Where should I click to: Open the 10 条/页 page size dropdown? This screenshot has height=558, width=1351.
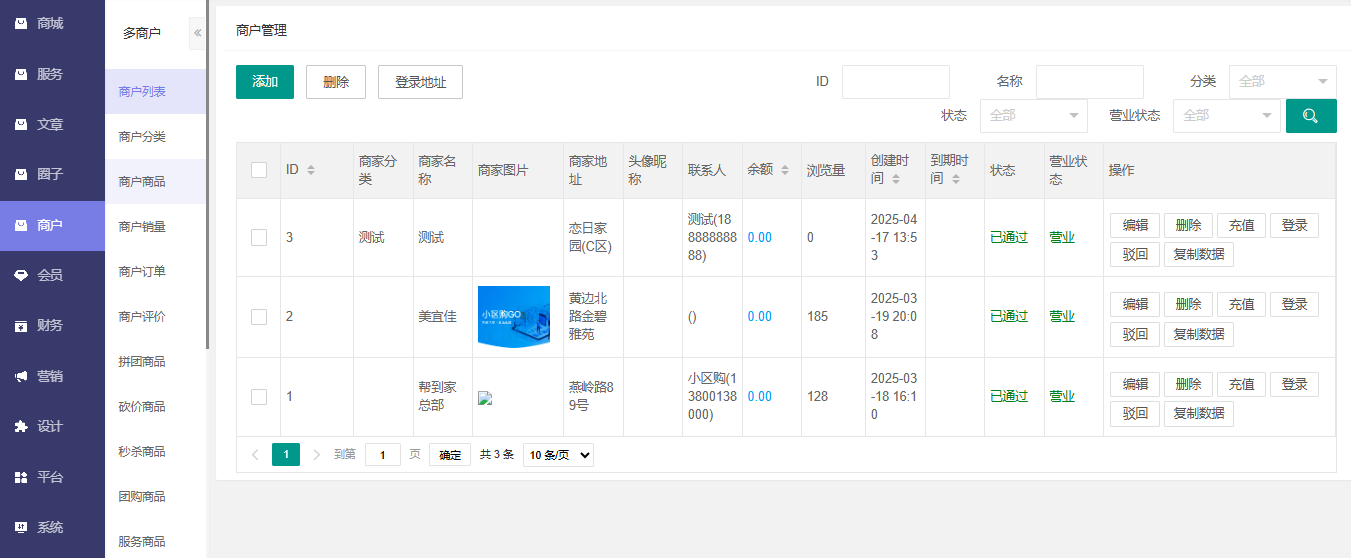(x=558, y=455)
